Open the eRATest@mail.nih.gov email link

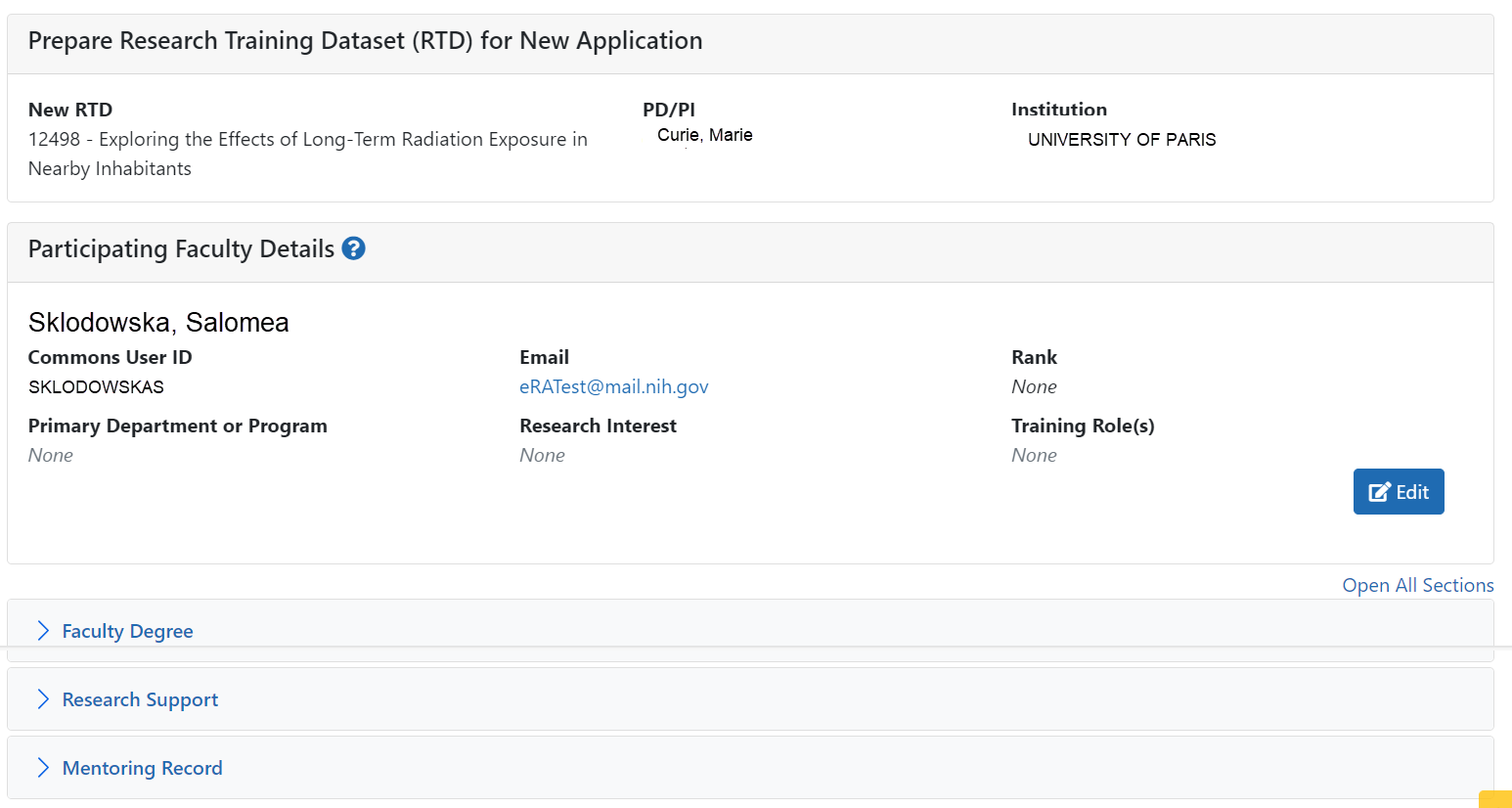pyautogui.click(x=613, y=386)
